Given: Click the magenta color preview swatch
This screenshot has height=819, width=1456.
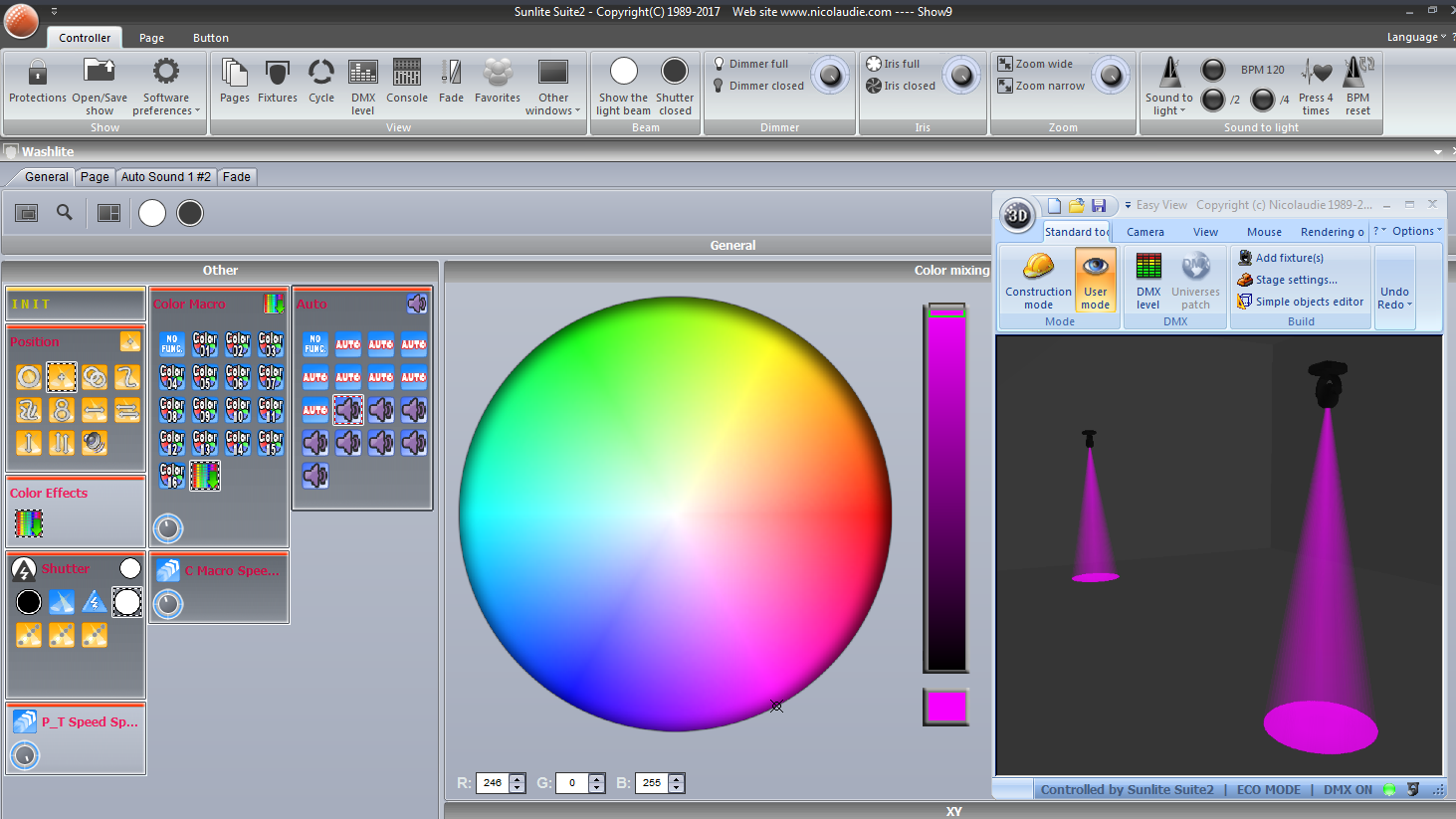Looking at the screenshot, I should click(945, 707).
